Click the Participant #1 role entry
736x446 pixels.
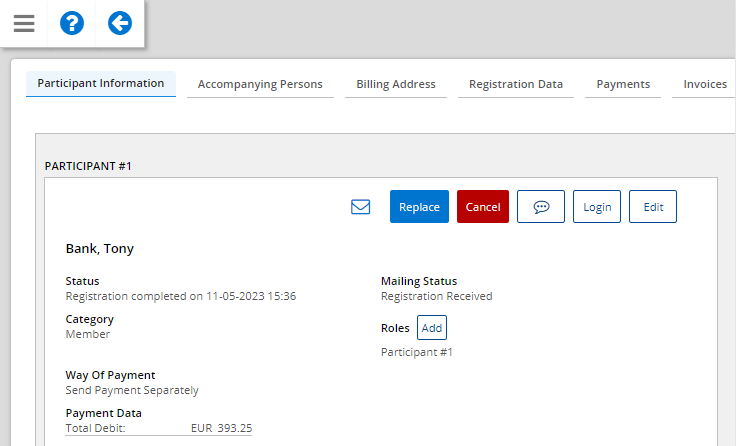click(x=417, y=352)
